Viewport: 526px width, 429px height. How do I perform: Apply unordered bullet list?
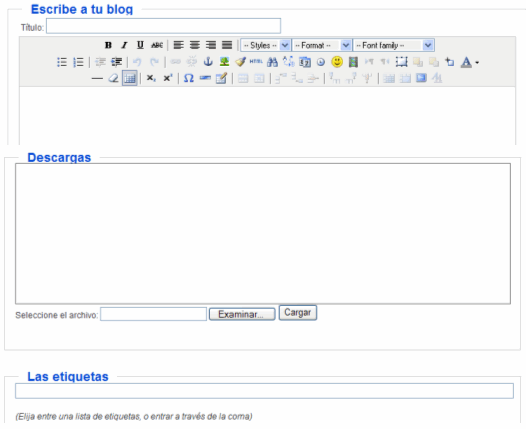pyautogui.click(x=62, y=62)
